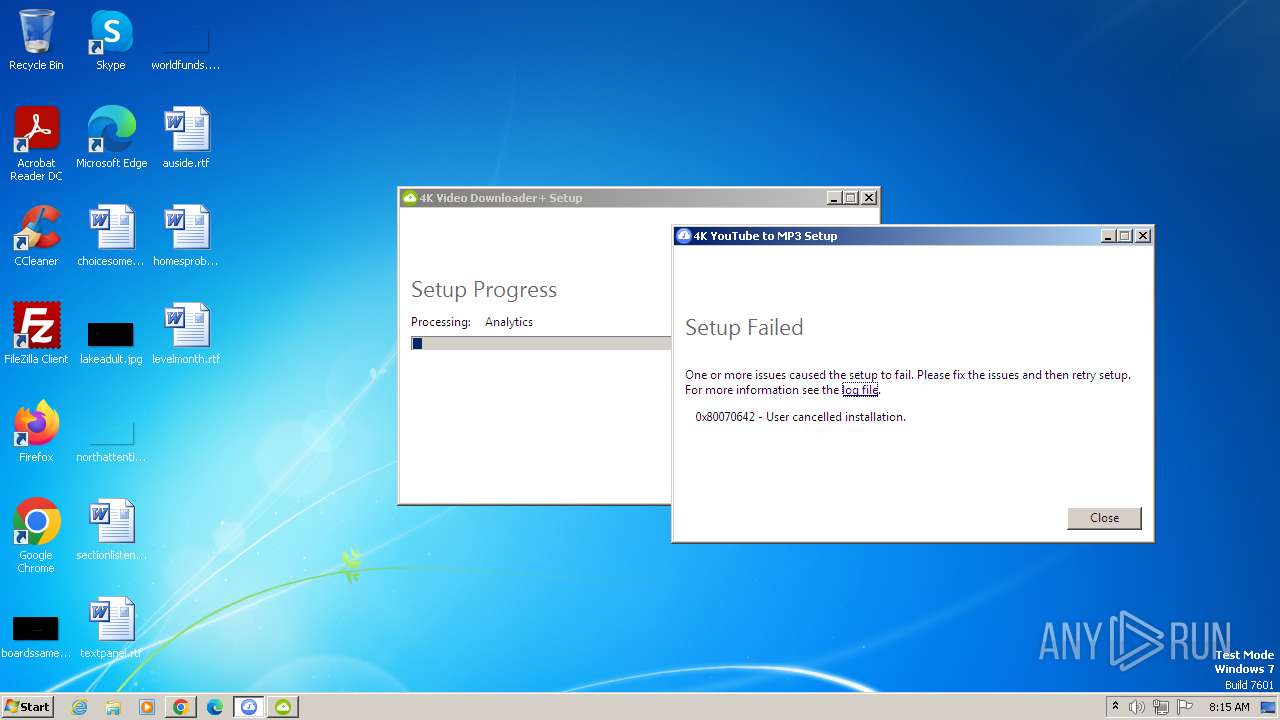The image size is (1280, 720).
Task: Select the worldfunds desktop file
Action: 186,41
